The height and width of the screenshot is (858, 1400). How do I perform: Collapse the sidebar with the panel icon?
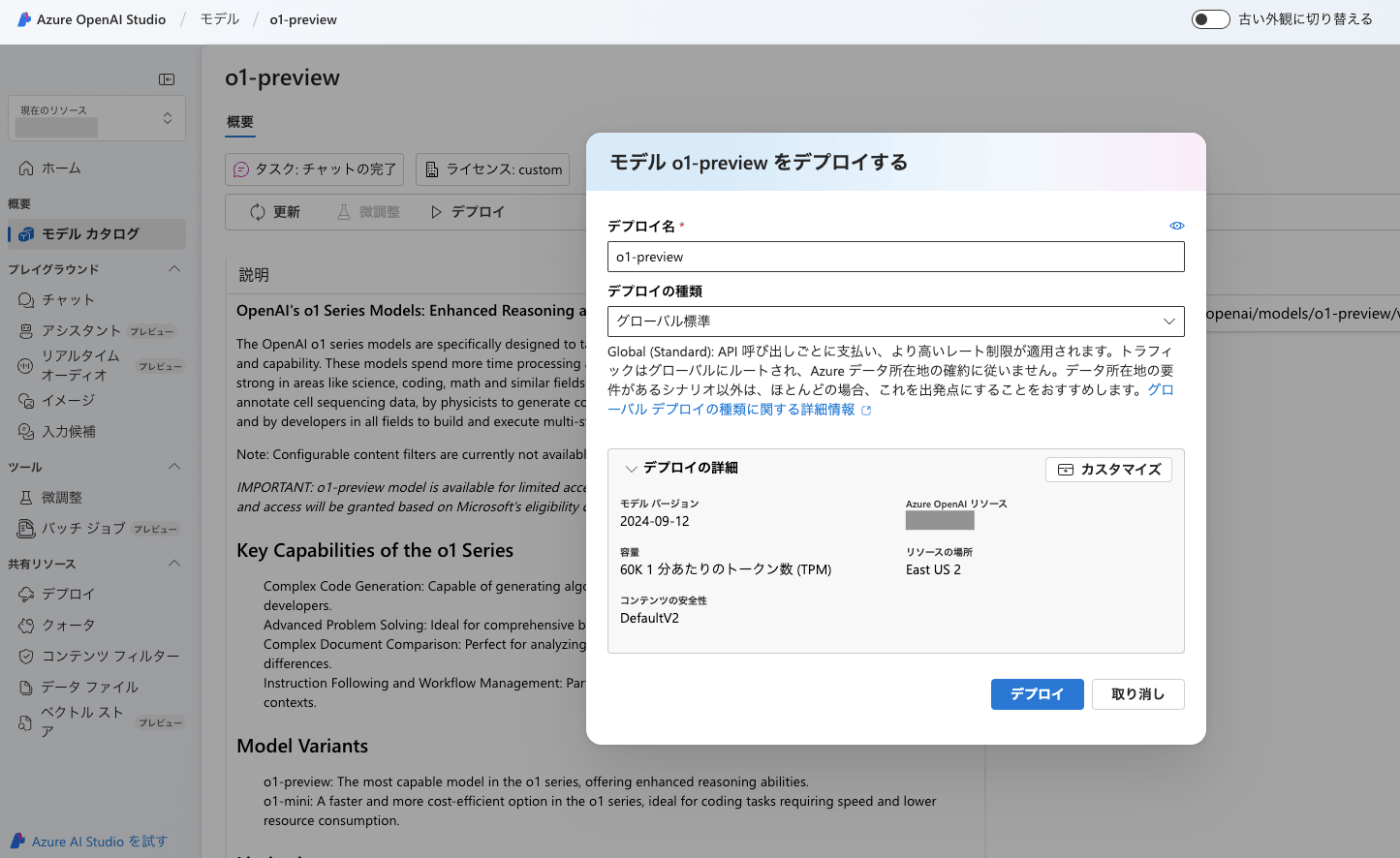[167, 79]
